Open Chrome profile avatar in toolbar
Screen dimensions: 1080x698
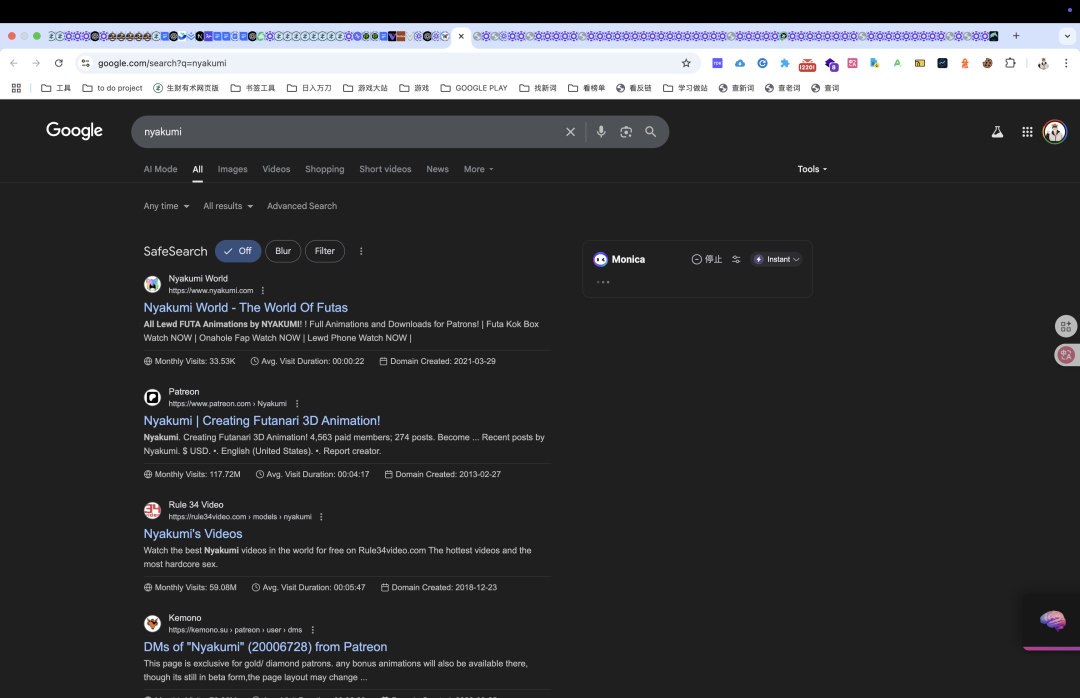tap(1043, 63)
